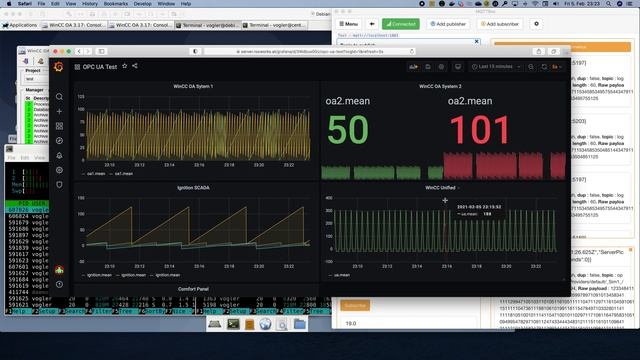Screen dimensions: 640x360
Task: Open Grafana Explore compass icon
Action: pos(59,141)
